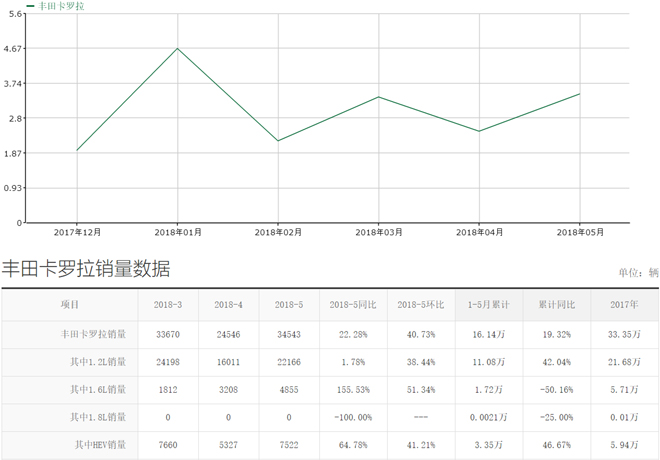Click the 42.04% cell
Screen dimensions: 660x460
click(x=556, y=362)
